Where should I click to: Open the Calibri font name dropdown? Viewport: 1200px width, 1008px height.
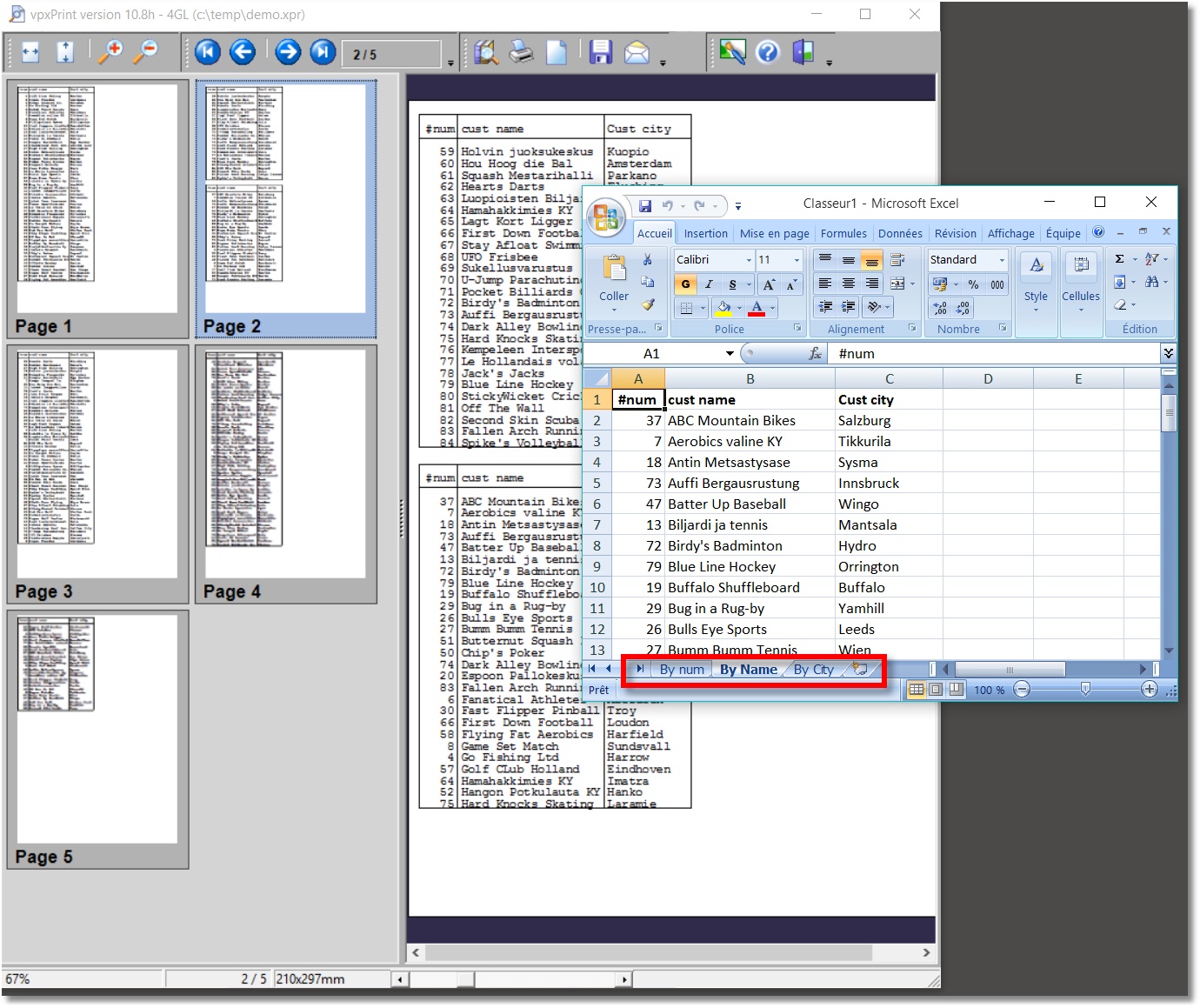point(749,260)
